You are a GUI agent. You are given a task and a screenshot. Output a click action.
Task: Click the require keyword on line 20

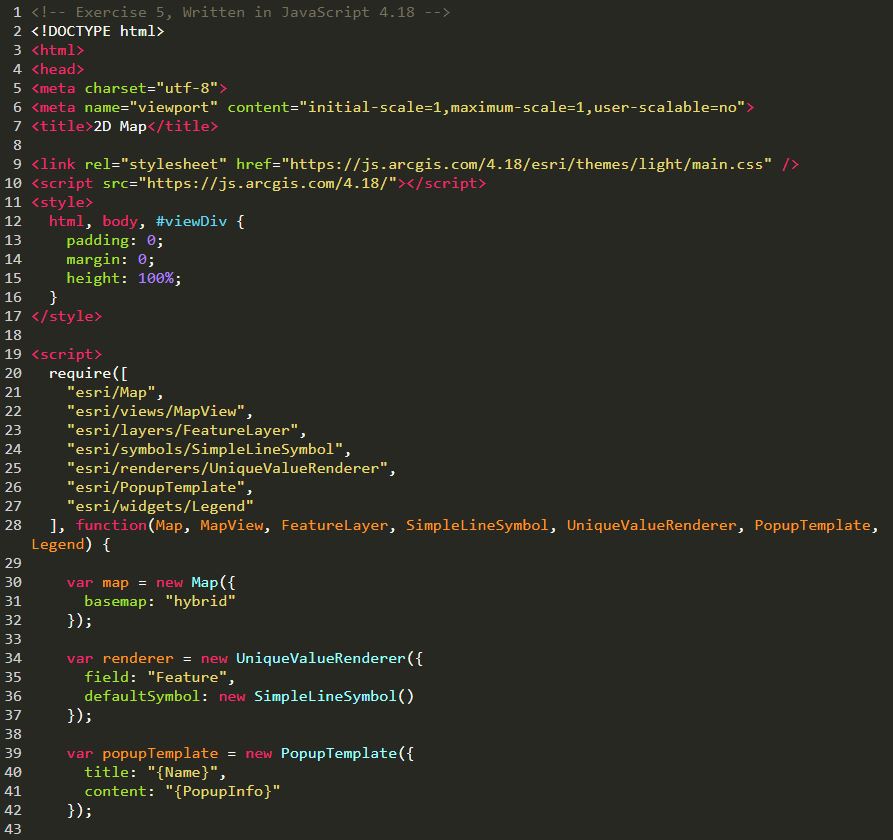[x=80, y=373]
